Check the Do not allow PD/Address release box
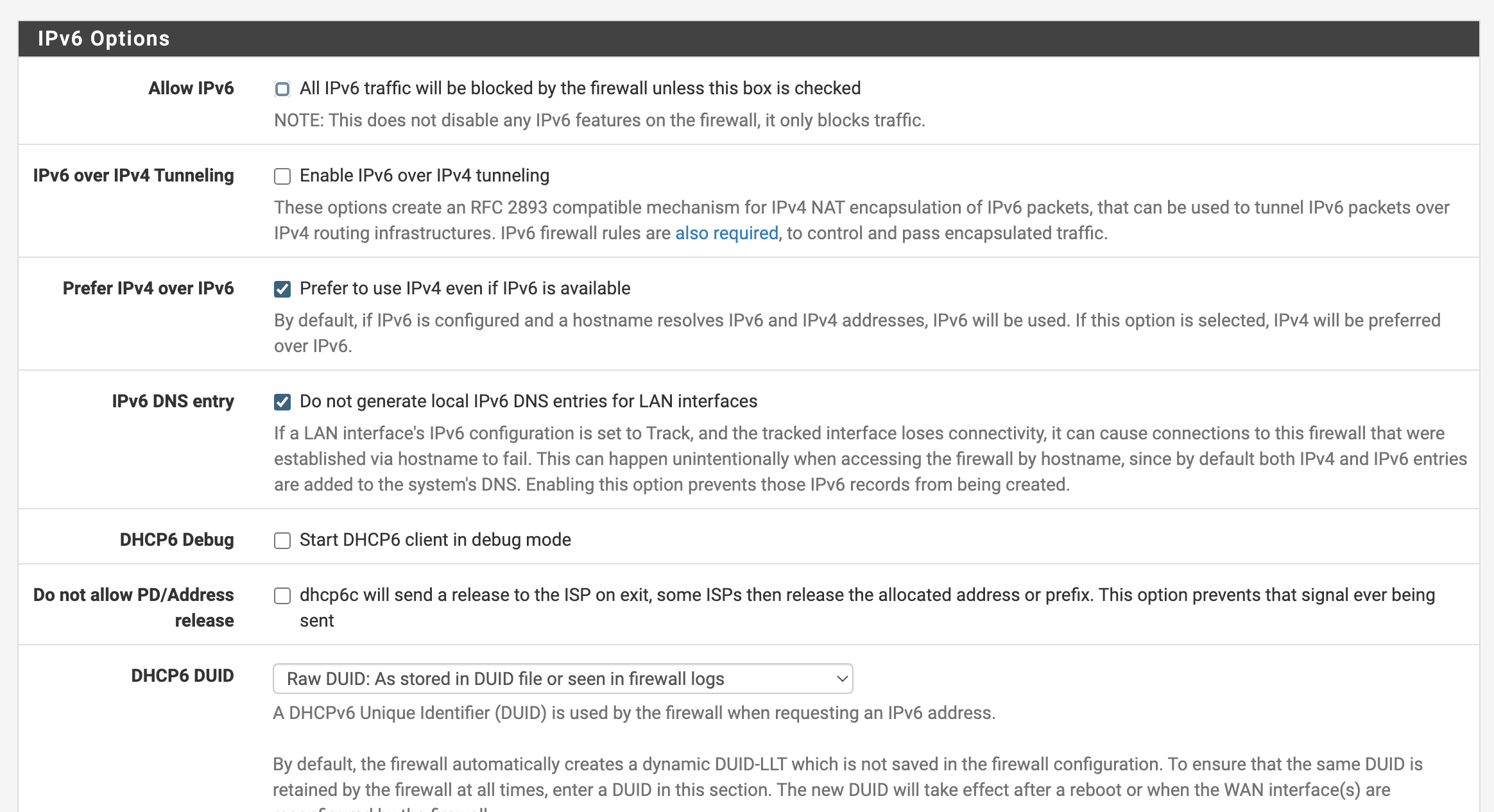The height and width of the screenshot is (812, 1494). (x=282, y=596)
